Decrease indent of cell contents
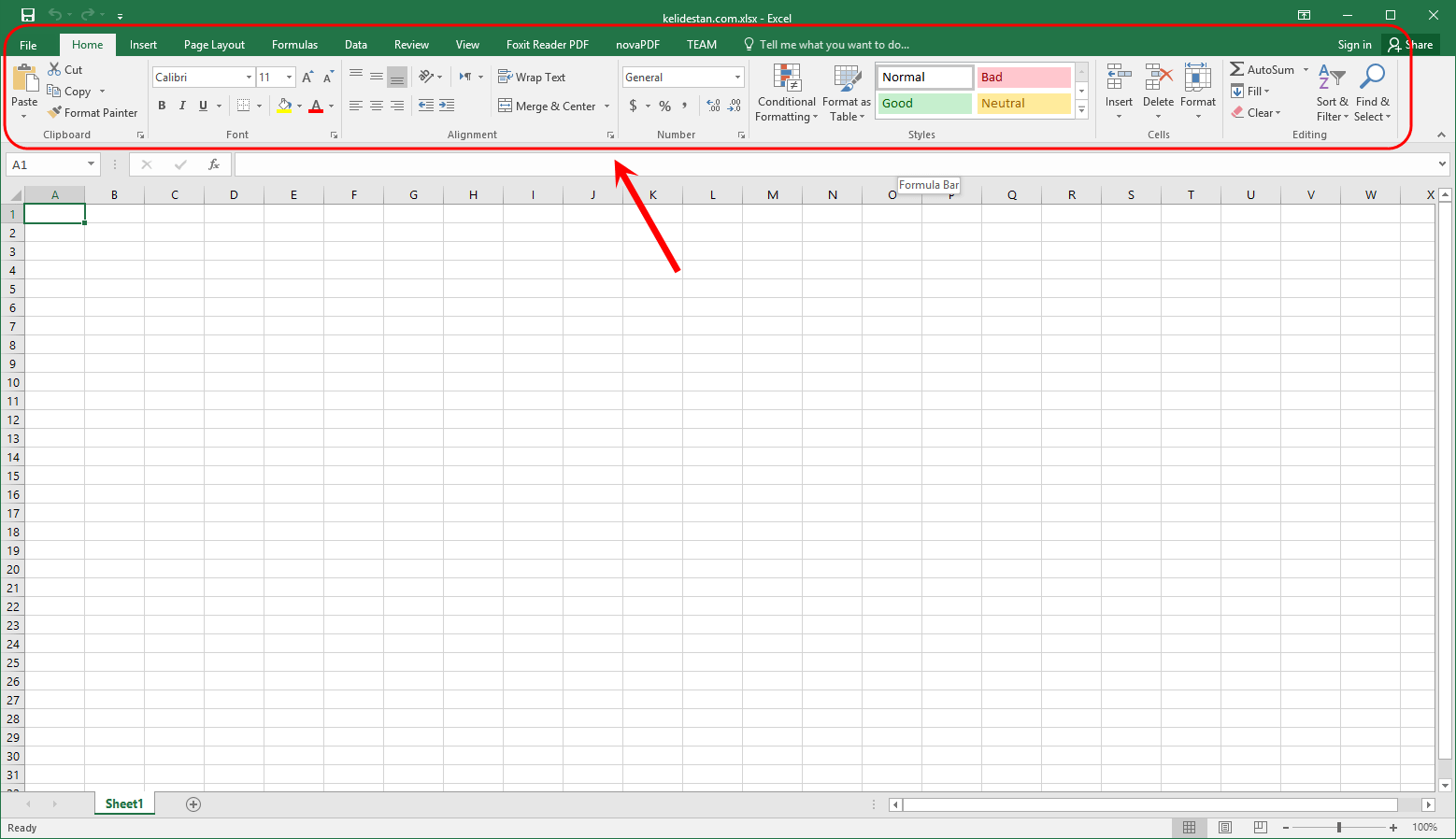The width and height of the screenshot is (1456, 839). pos(426,106)
